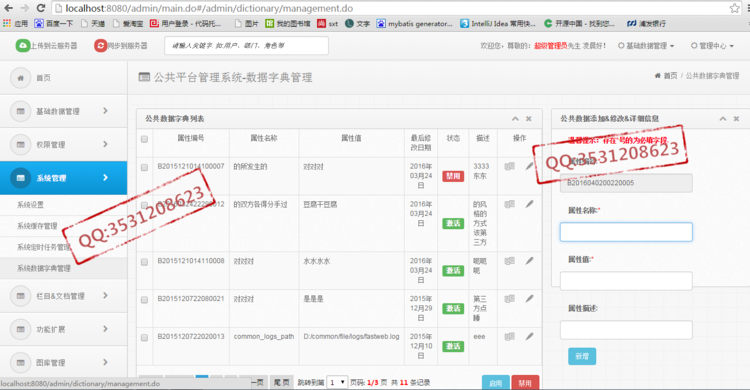Open details icon for row B2015120722080021
750x390 pixels.
pyautogui.click(x=509, y=299)
